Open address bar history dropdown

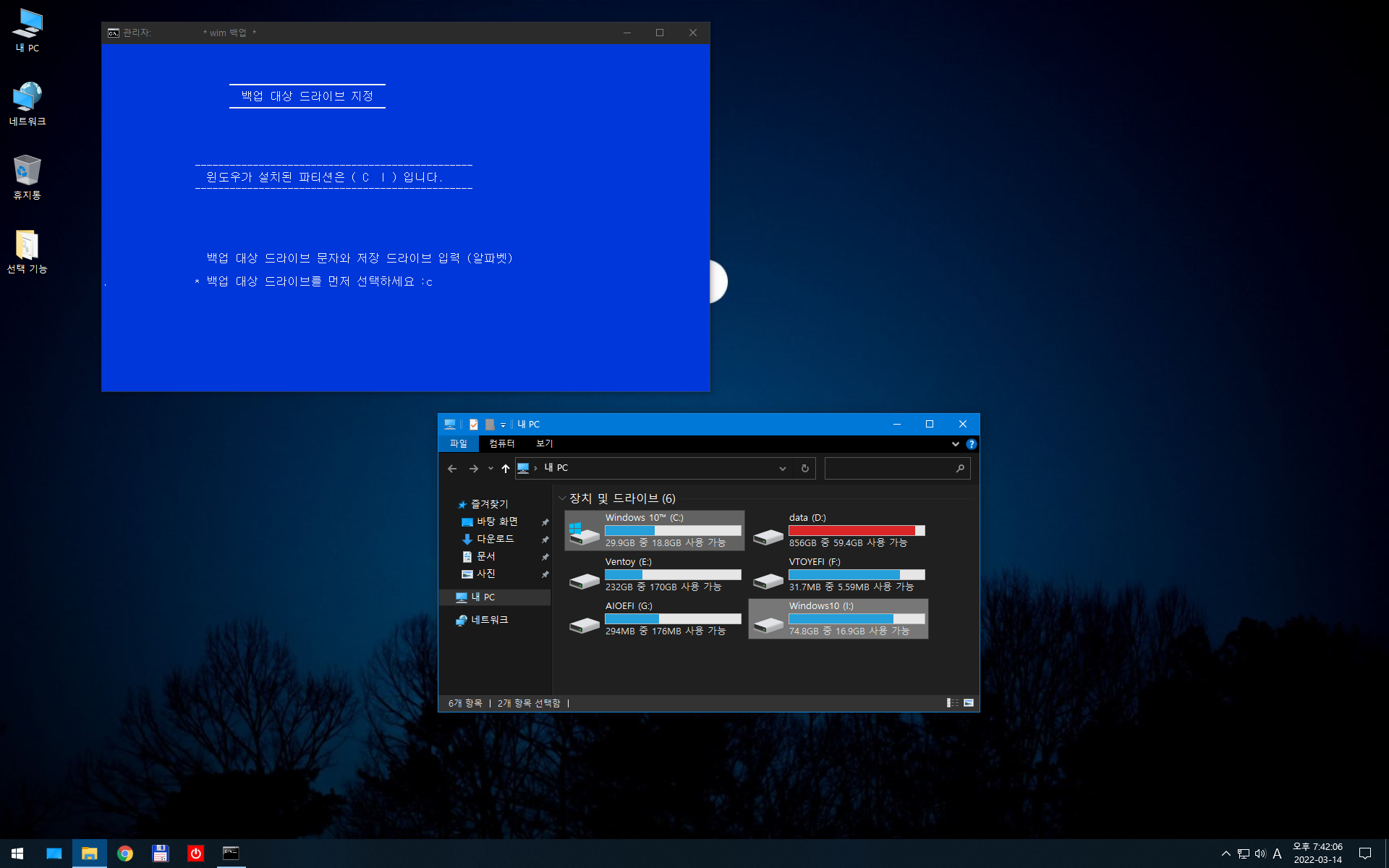point(783,469)
